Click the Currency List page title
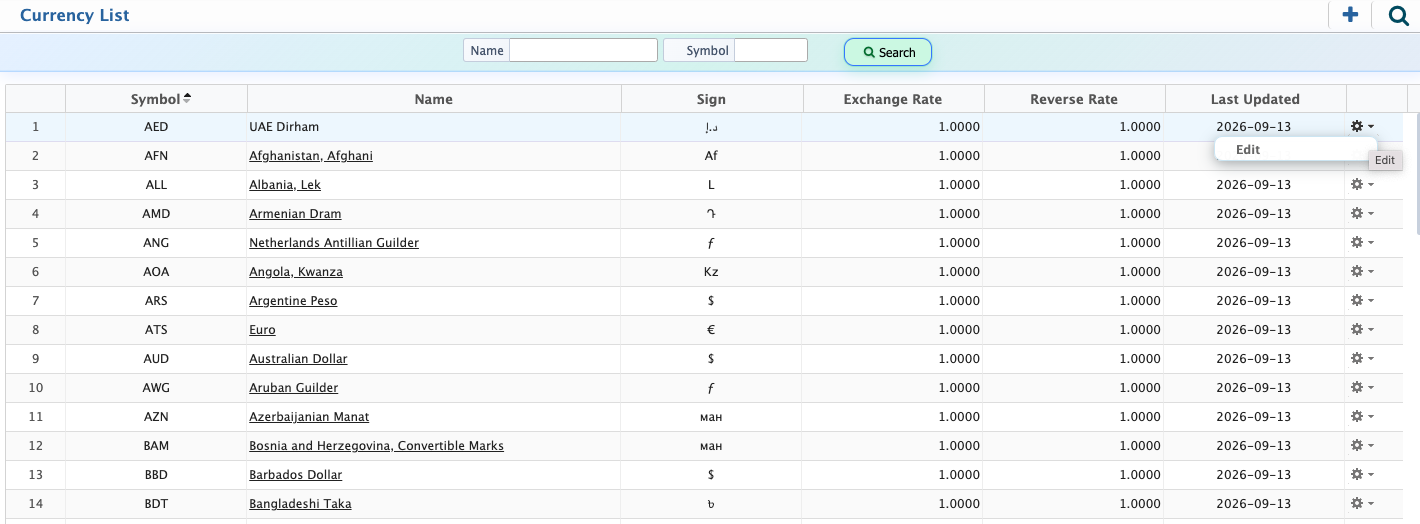 75,15
